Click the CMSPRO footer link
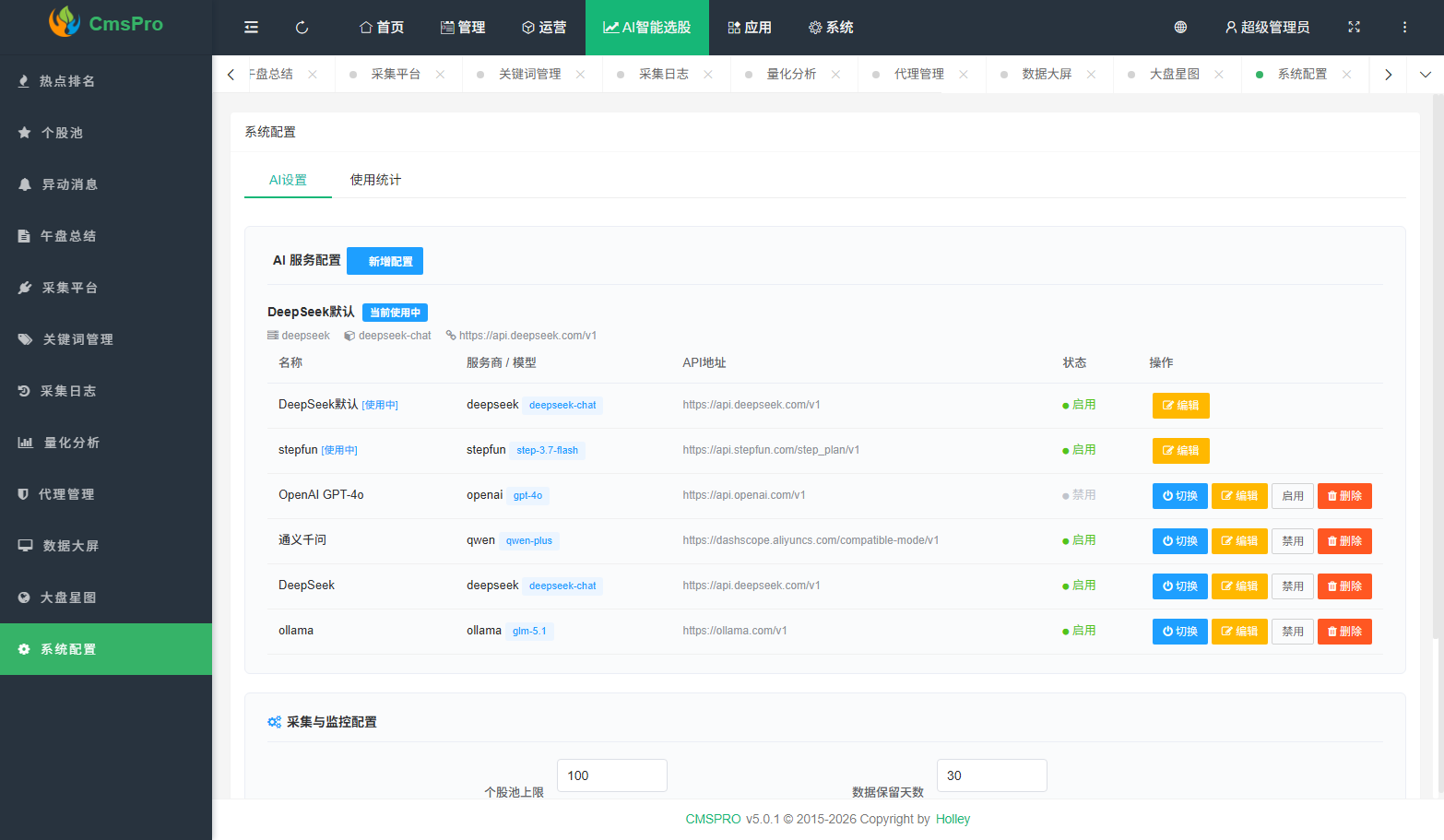Screen dimensions: 1444x840 [713, 819]
